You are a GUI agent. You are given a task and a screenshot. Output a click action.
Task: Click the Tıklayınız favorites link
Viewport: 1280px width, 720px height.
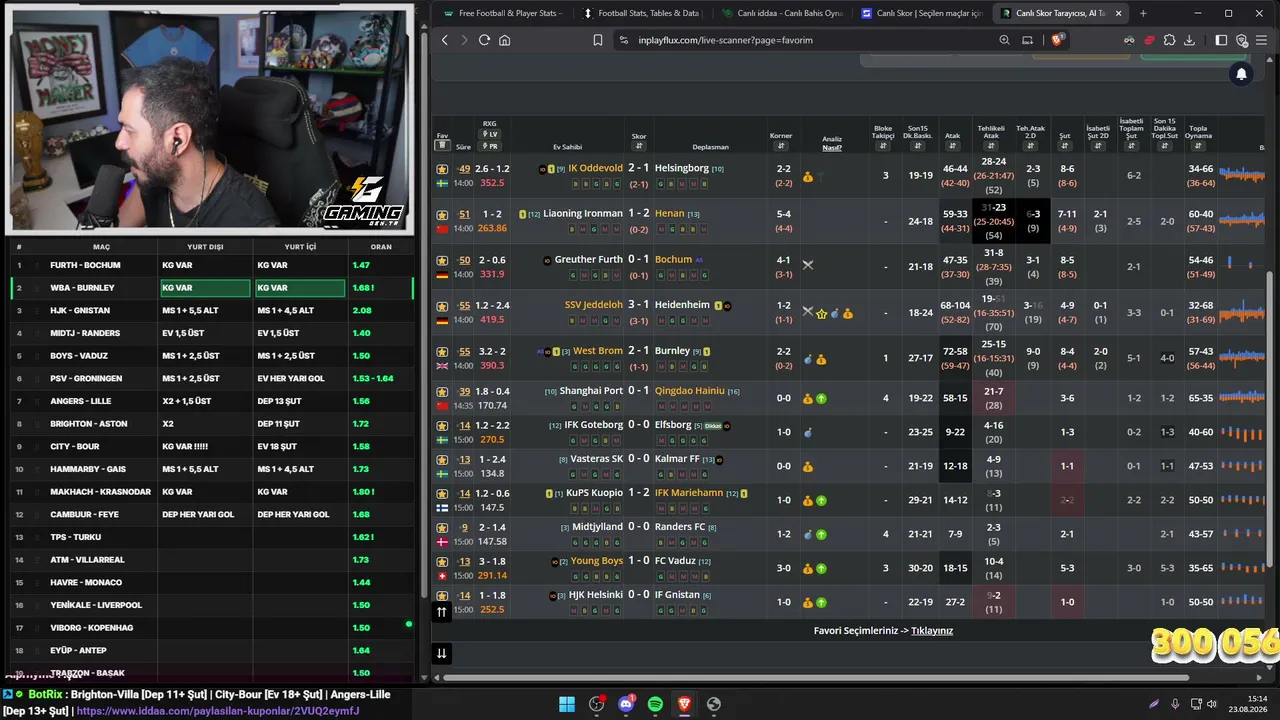point(932,631)
